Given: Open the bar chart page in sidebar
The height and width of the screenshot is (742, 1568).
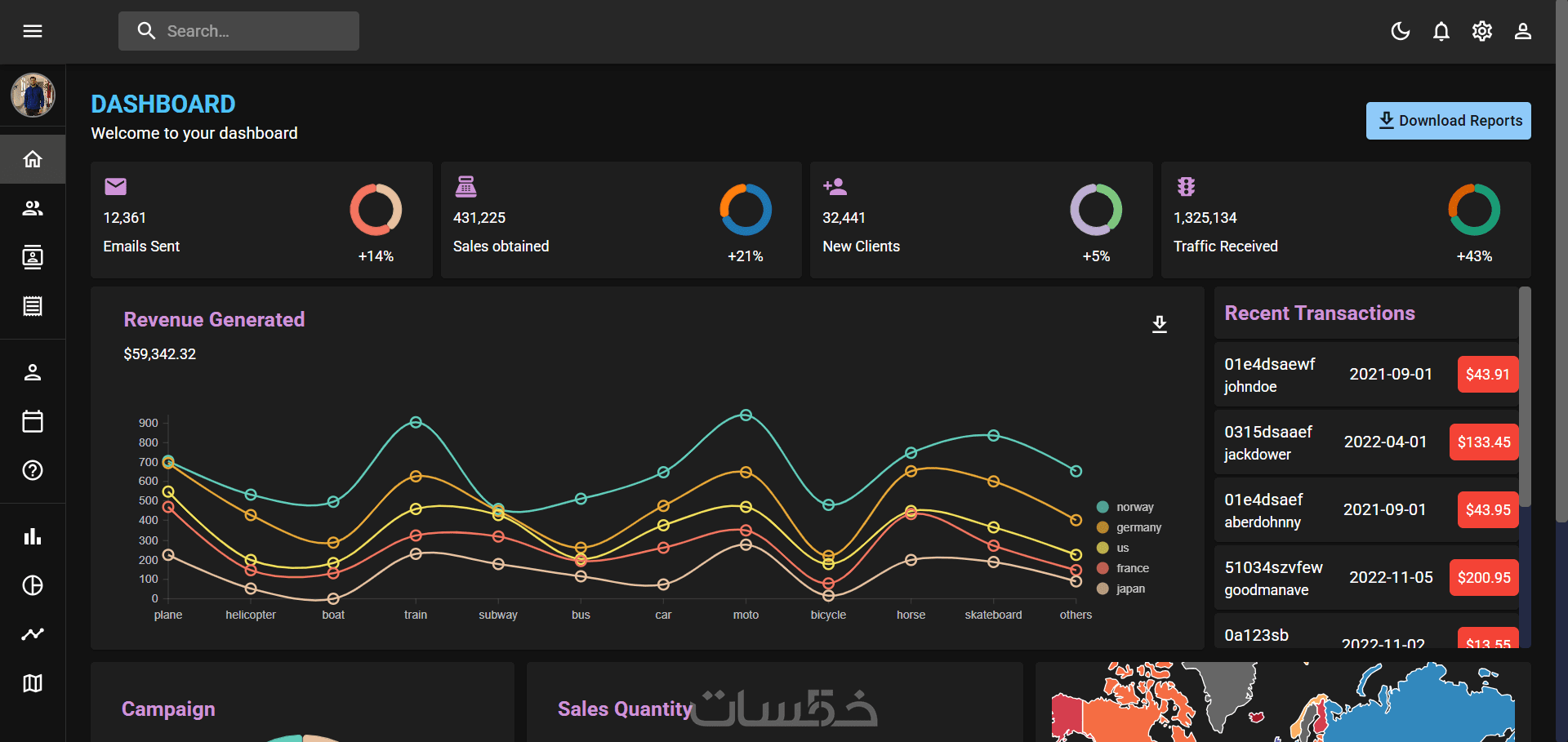Looking at the screenshot, I should pyautogui.click(x=33, y=536).
